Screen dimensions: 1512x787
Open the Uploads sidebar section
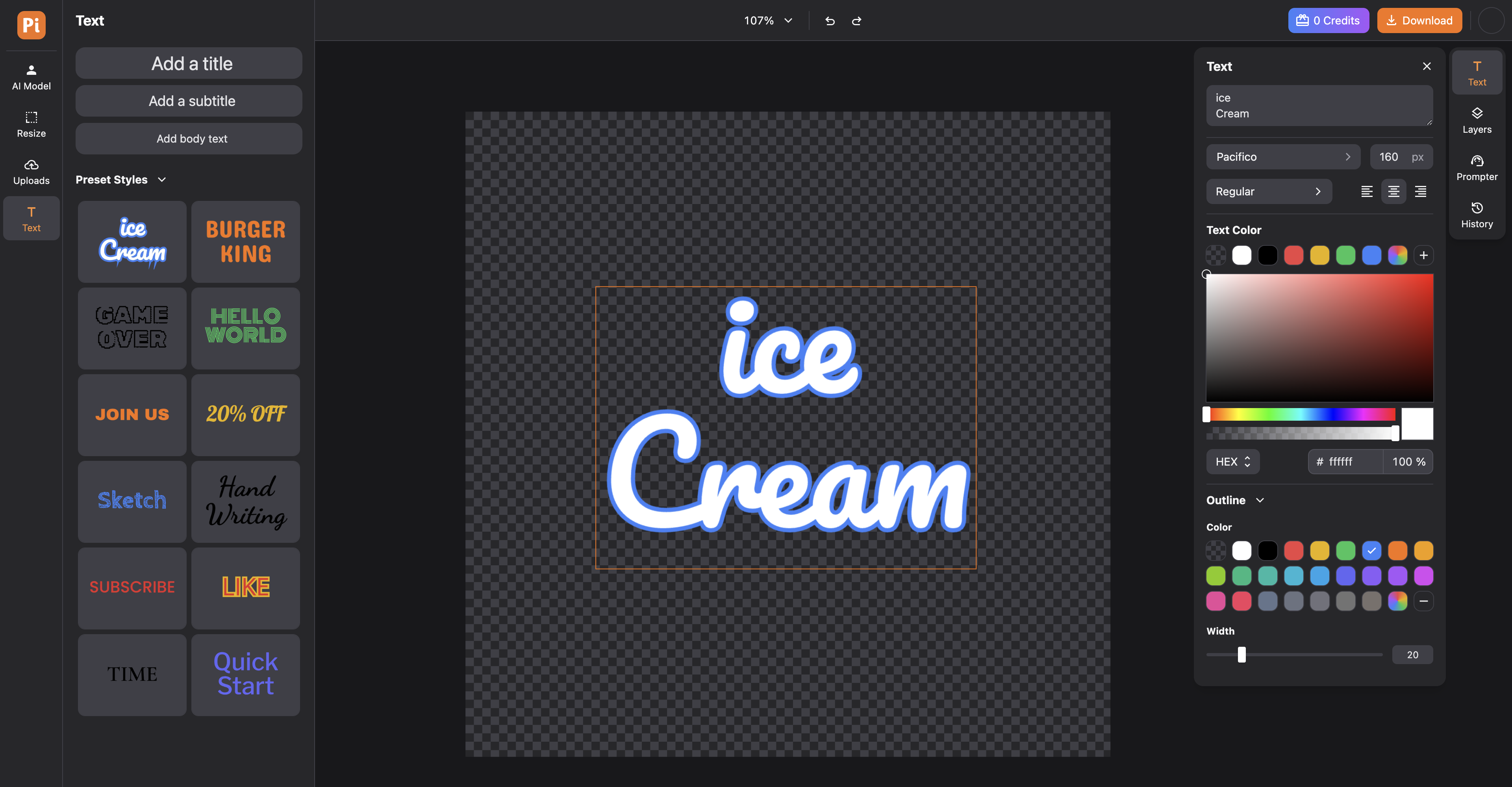(31, 171)
